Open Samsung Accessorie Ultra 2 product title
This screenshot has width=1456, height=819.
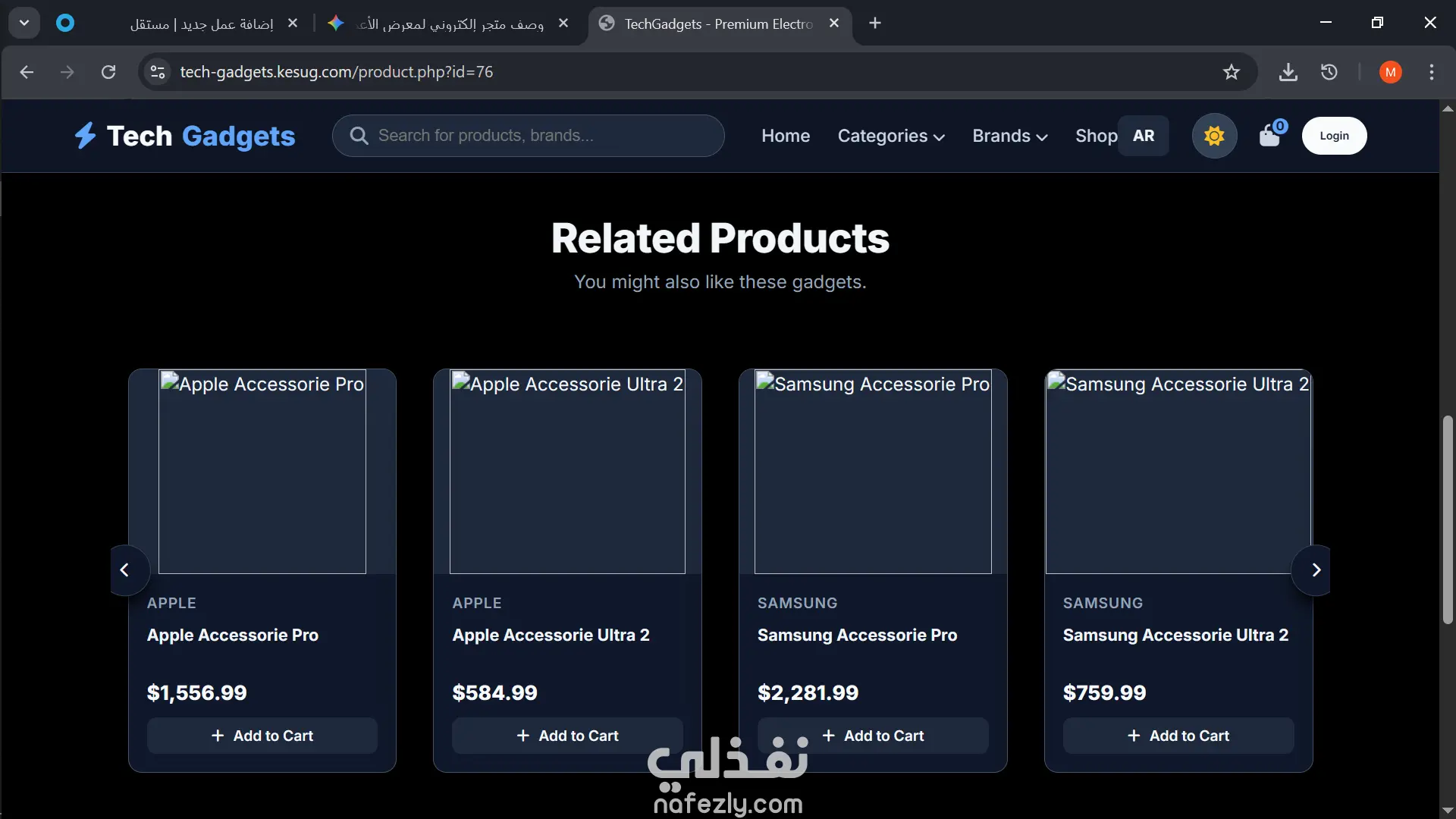click(x=1175, y=635)
